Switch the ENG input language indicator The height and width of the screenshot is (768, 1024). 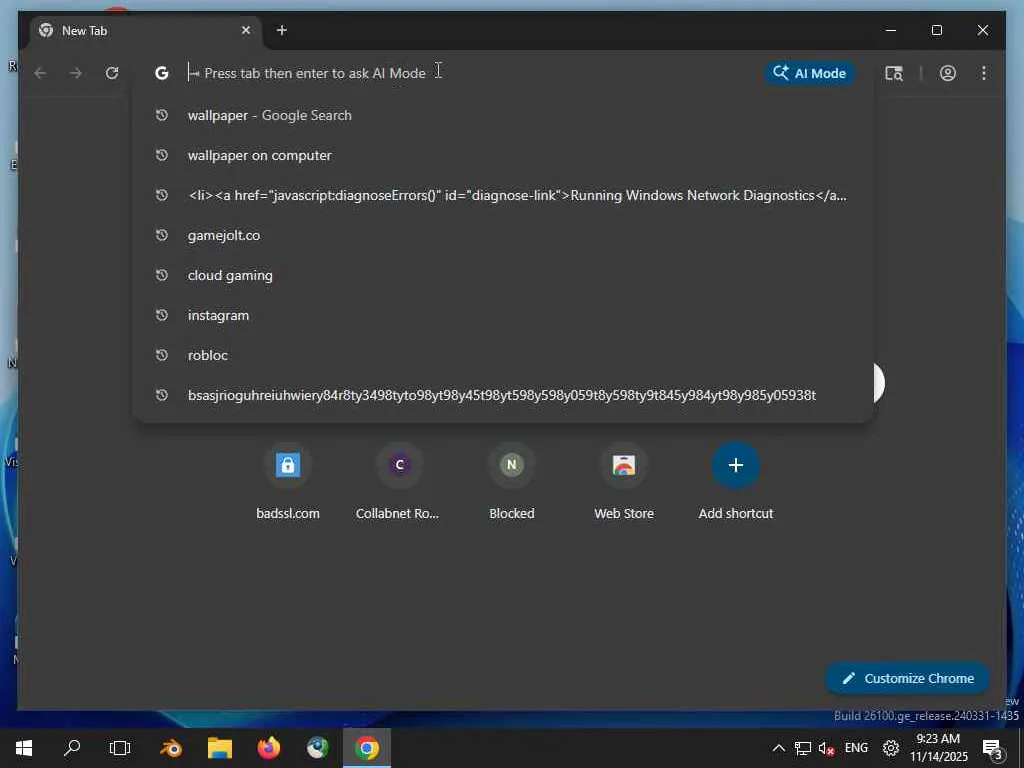coord(856,748)
